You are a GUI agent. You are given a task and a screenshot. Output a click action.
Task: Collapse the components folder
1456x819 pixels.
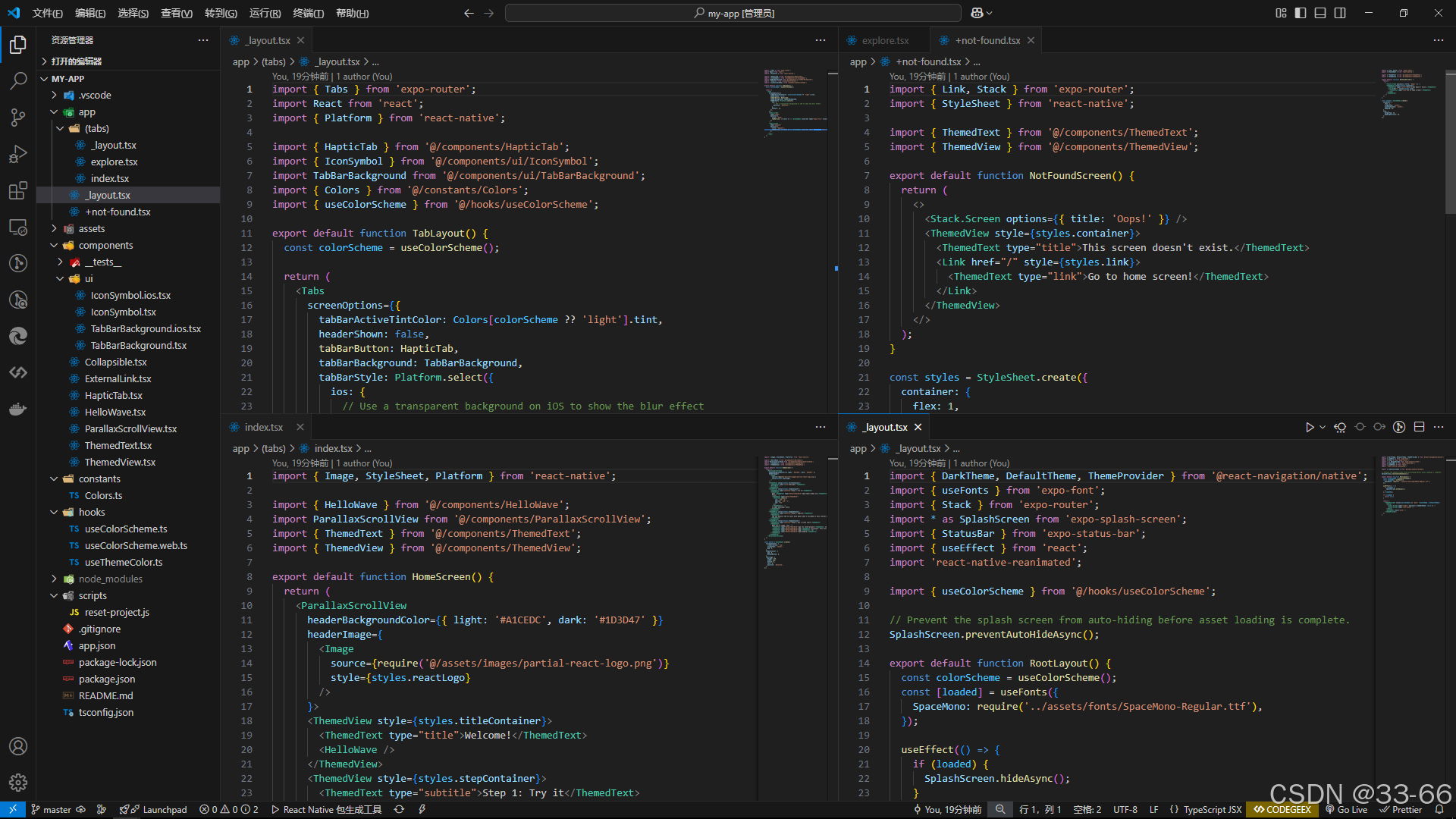click(105, 245)
